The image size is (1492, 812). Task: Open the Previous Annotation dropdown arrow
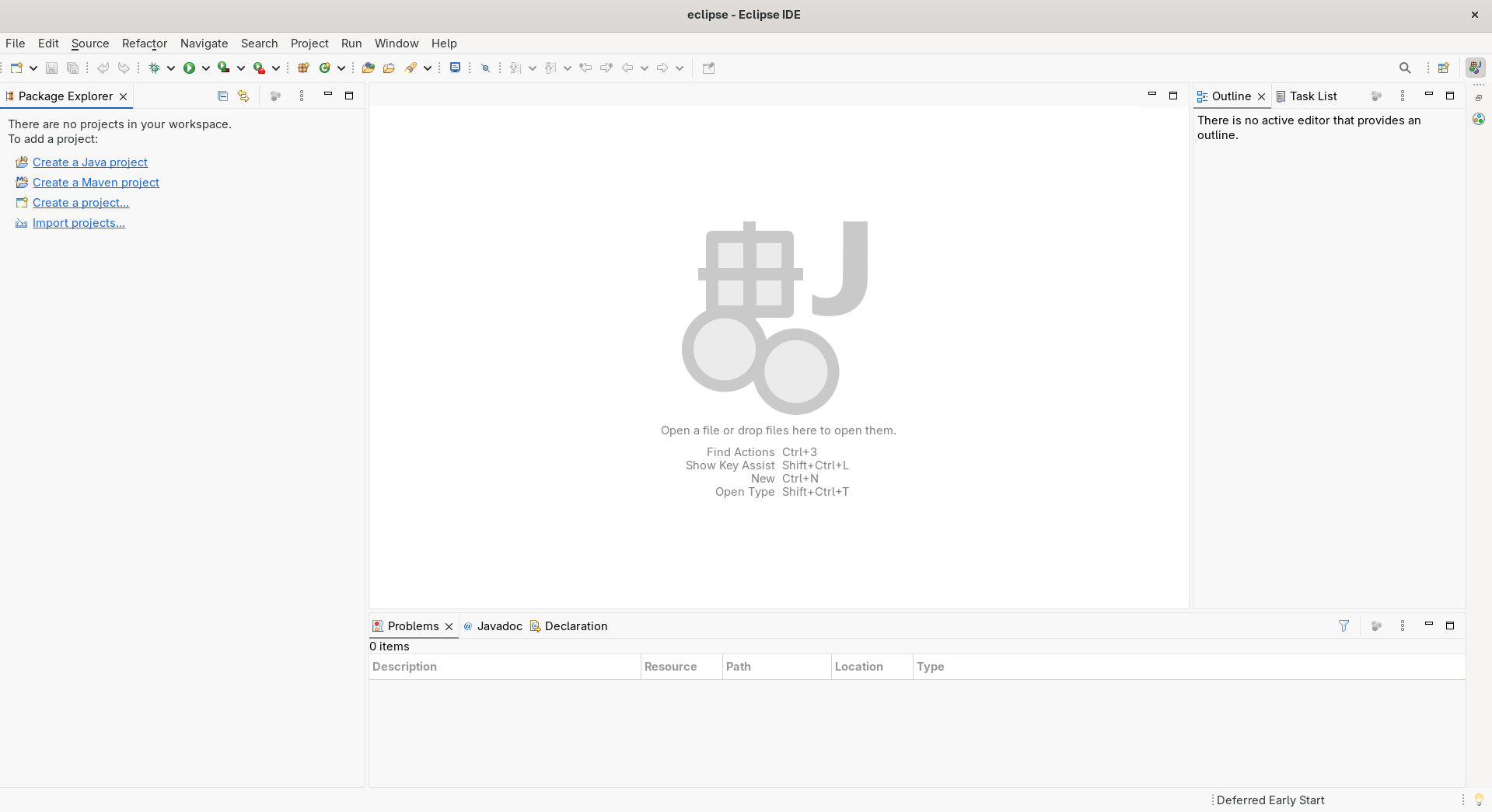[x=568, y=68]
